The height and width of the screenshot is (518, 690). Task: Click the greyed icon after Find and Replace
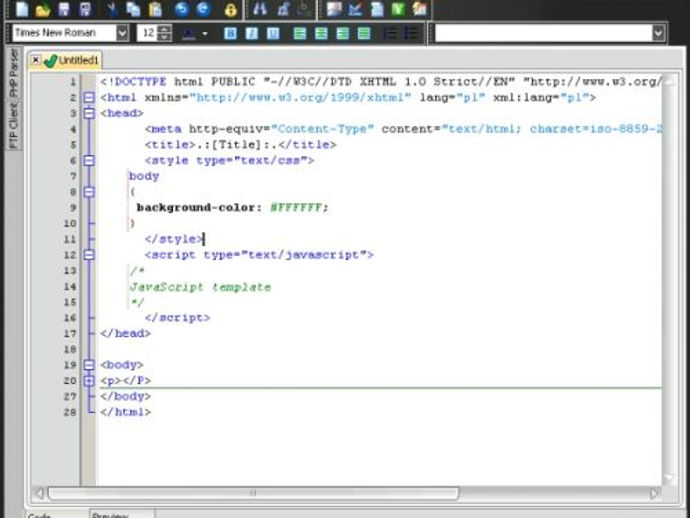(304, 9)
